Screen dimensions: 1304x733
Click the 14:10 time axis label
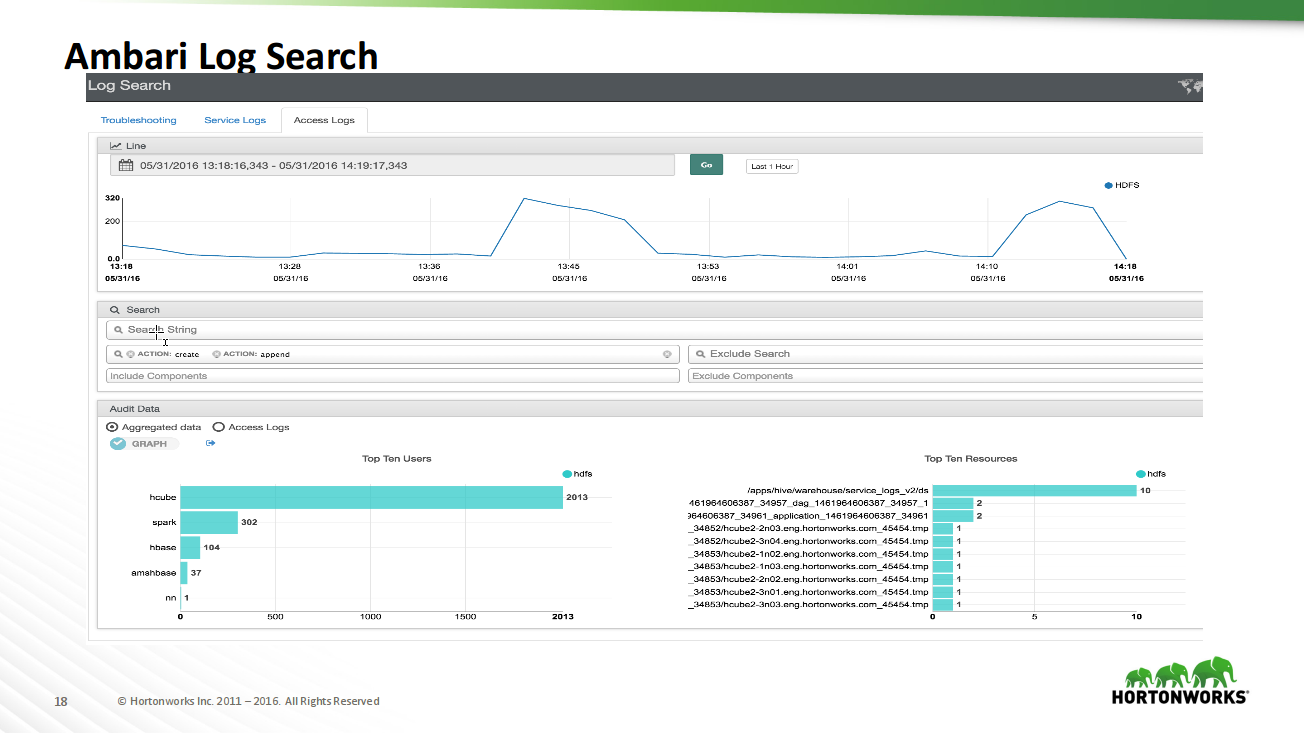pos(986,267)
